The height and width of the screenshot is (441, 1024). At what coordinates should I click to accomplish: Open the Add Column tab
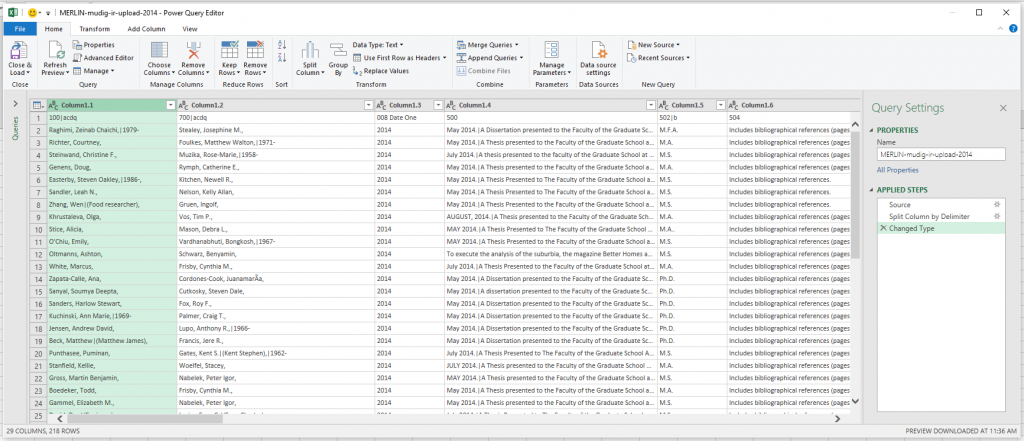pos(146,29)
